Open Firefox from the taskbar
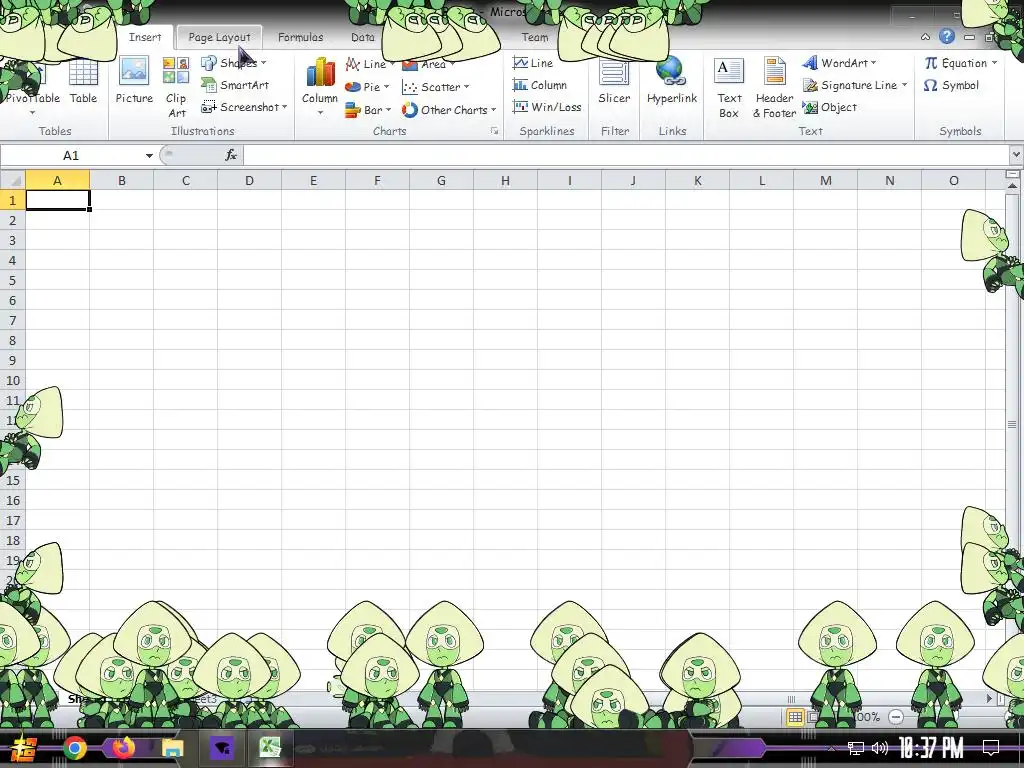 tap(123, 748)
